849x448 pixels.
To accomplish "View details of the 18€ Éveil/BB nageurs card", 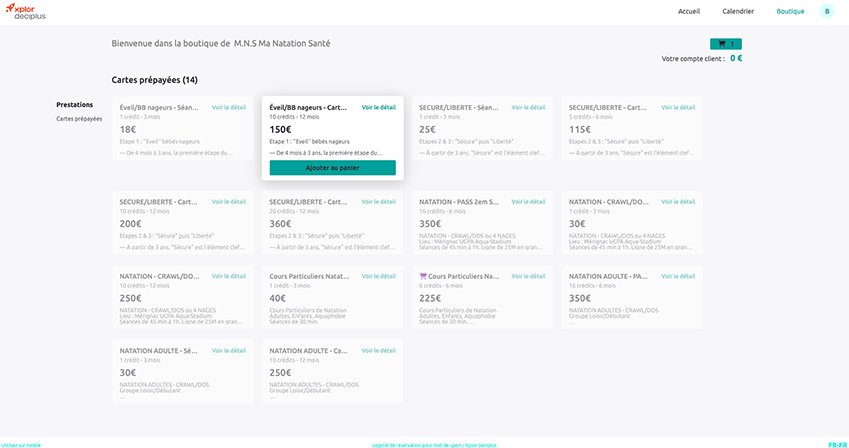I will click(228, 107).
